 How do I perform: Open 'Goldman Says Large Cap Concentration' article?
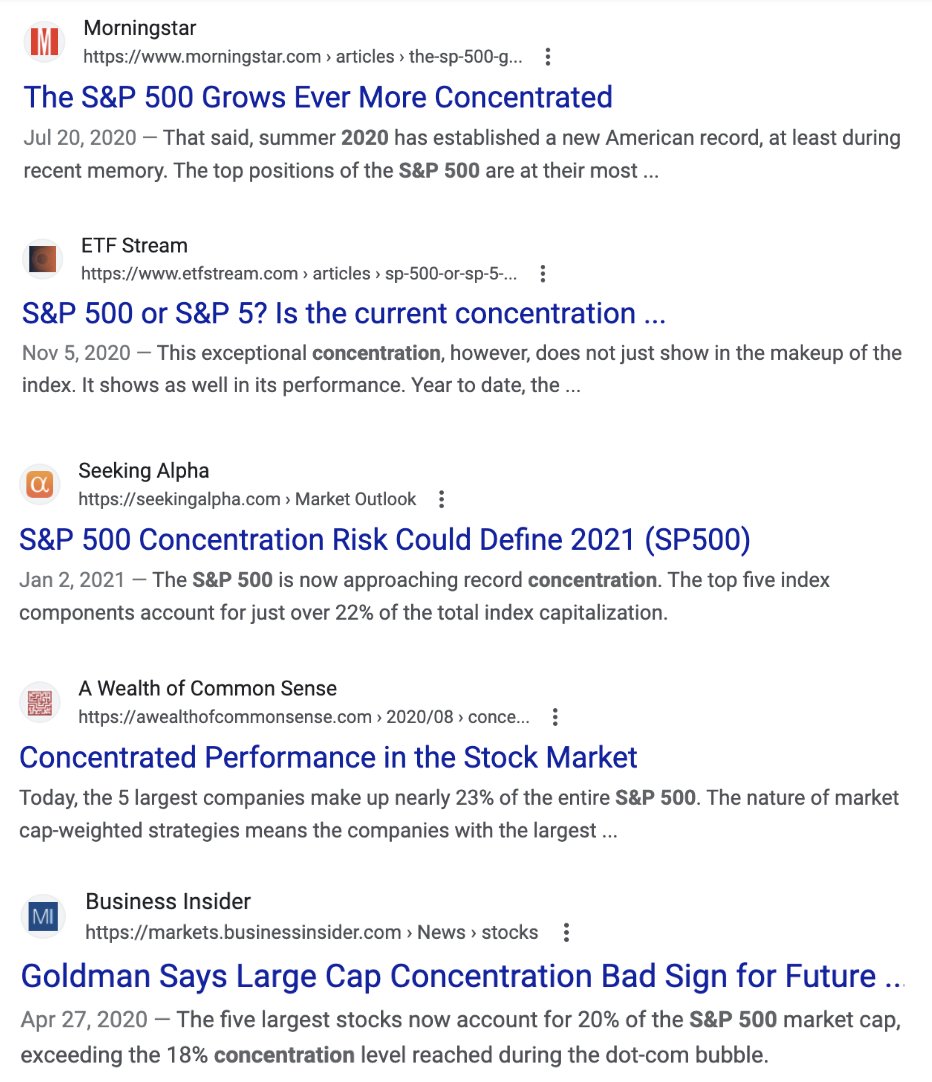[462, 976]
